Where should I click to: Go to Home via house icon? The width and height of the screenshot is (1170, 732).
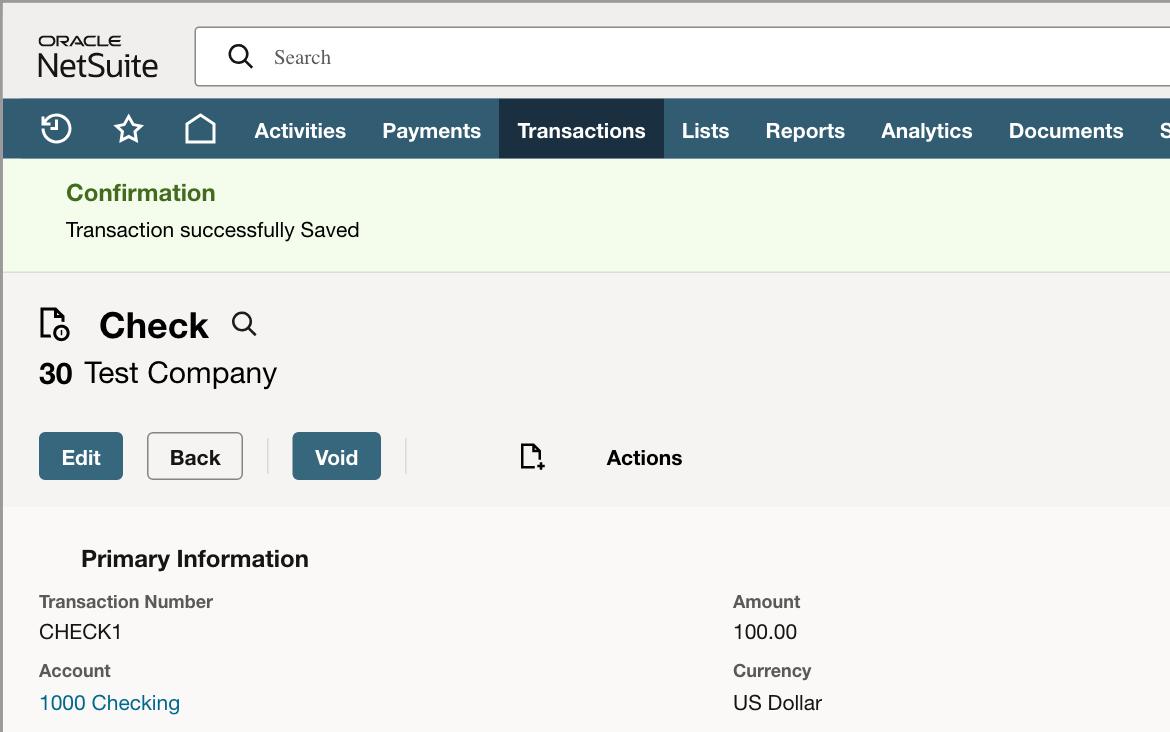click(x=200, y=128)
